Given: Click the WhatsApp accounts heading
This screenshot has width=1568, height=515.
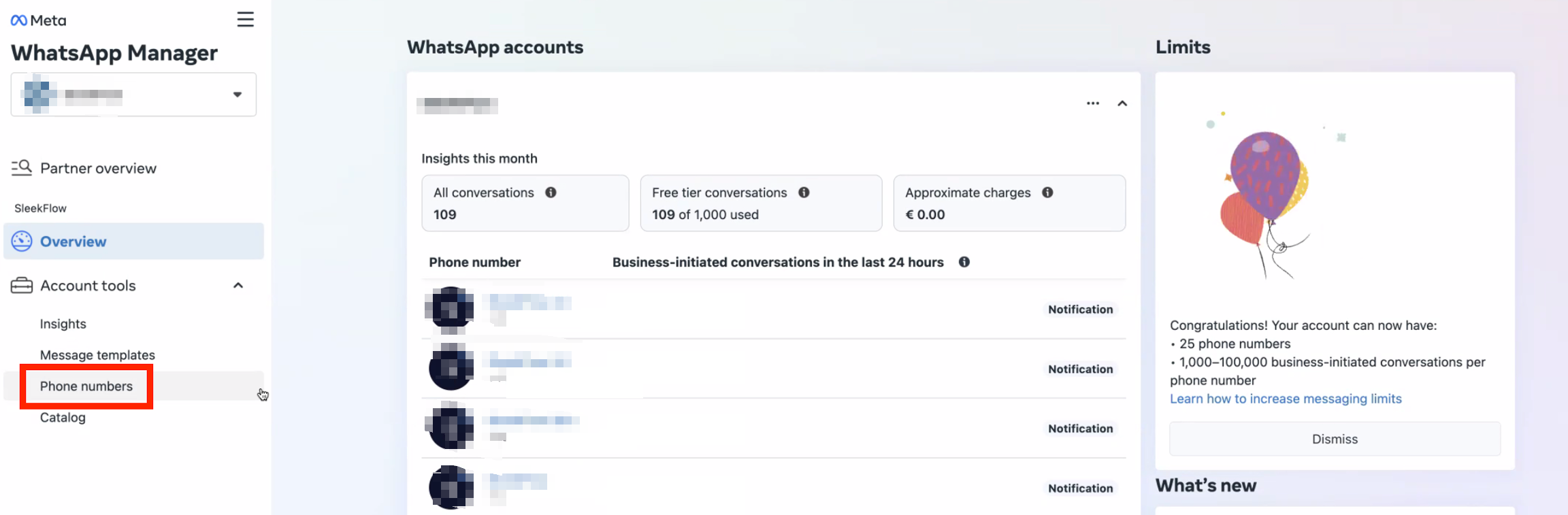Looking at the screenshot, I should 495,47.
